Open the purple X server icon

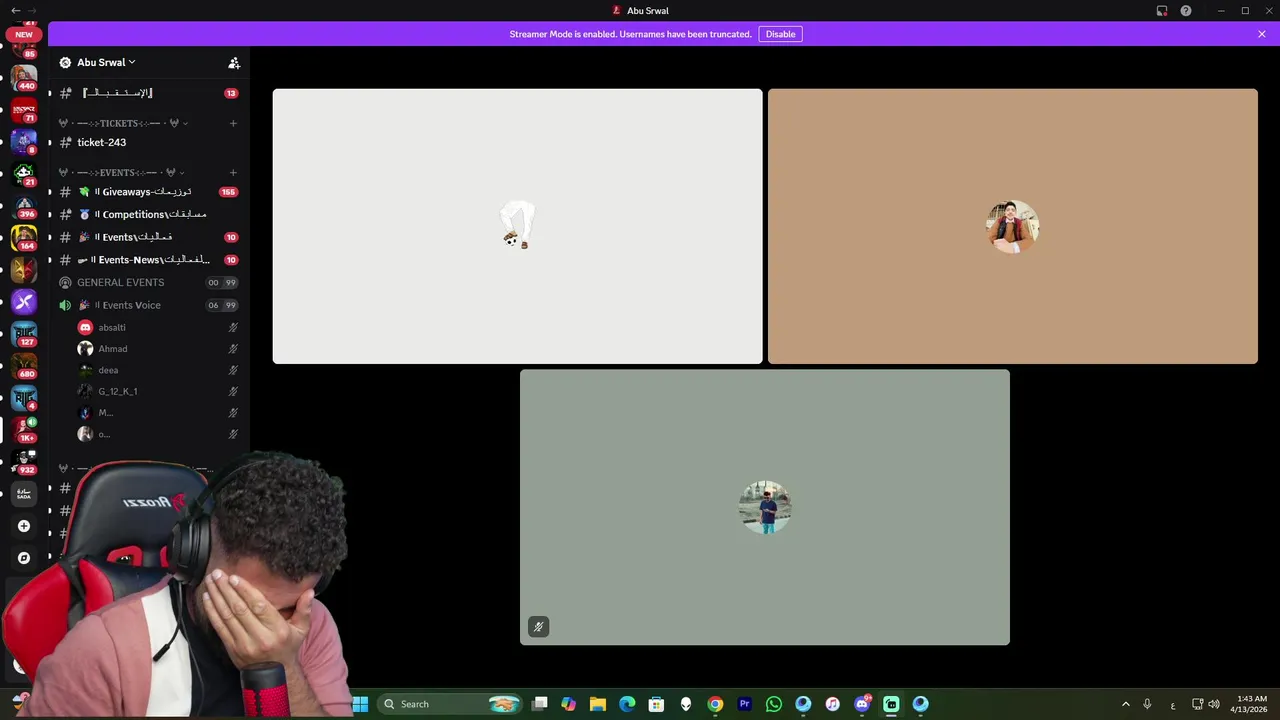[24, 301]
